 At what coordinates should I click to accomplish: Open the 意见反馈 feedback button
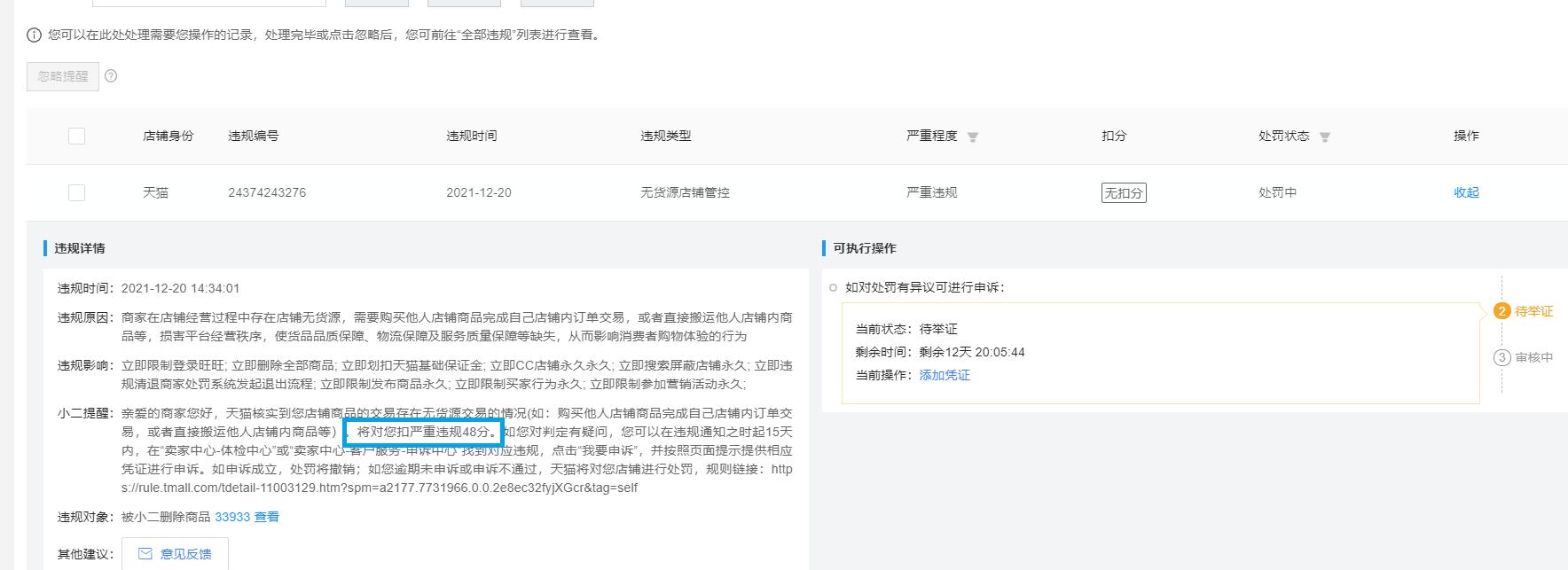point(175,554)
